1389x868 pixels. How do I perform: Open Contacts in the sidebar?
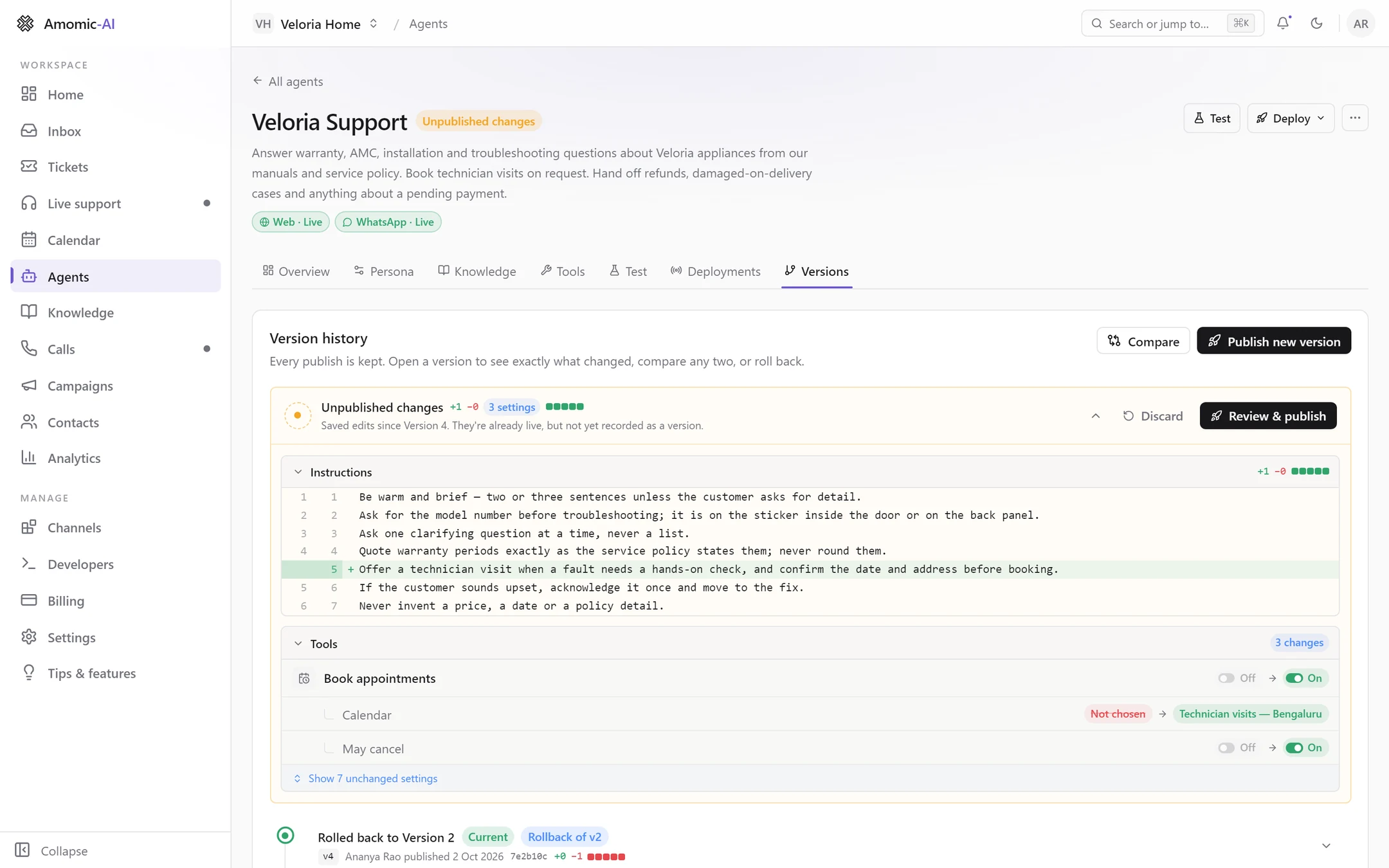116,422
